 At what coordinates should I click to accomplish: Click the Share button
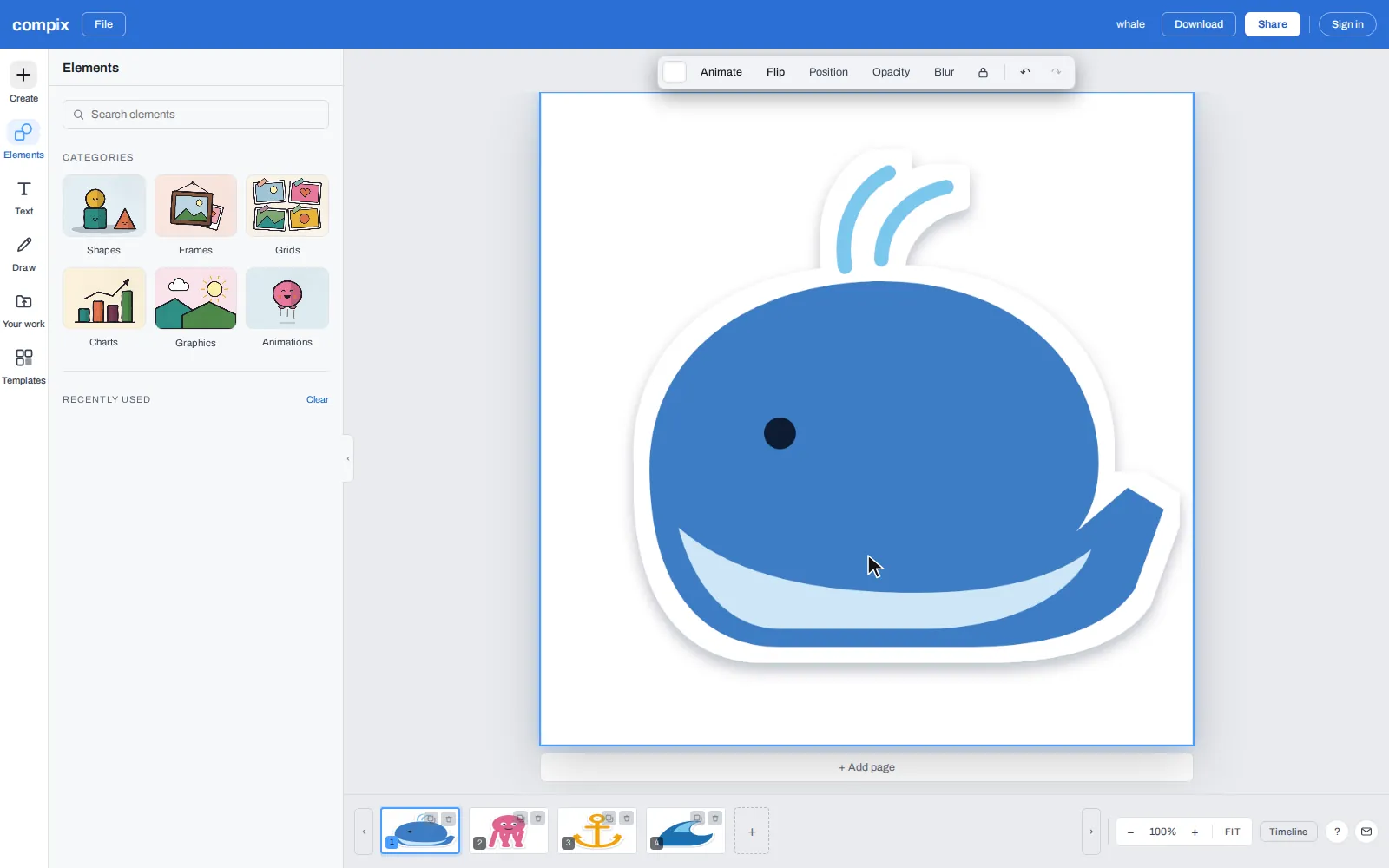coord(1273,24)
